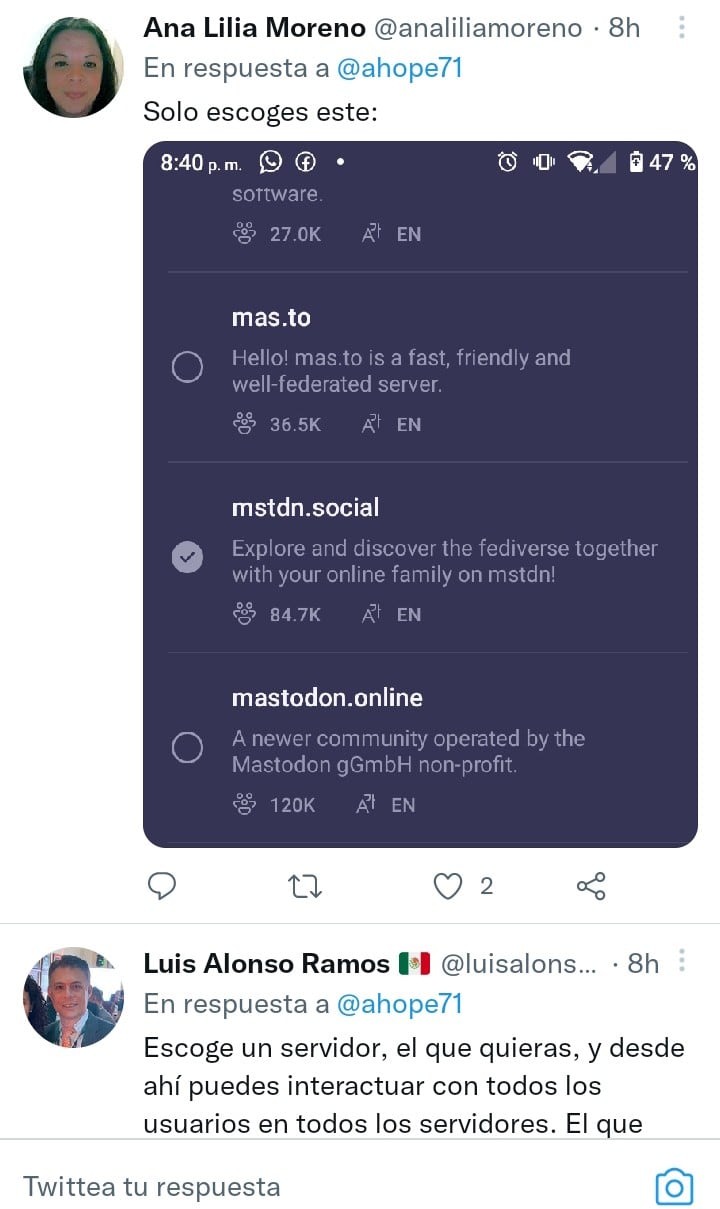Open @ahope71 mention in Ana Lilia's reply

[x=400, y=68]
